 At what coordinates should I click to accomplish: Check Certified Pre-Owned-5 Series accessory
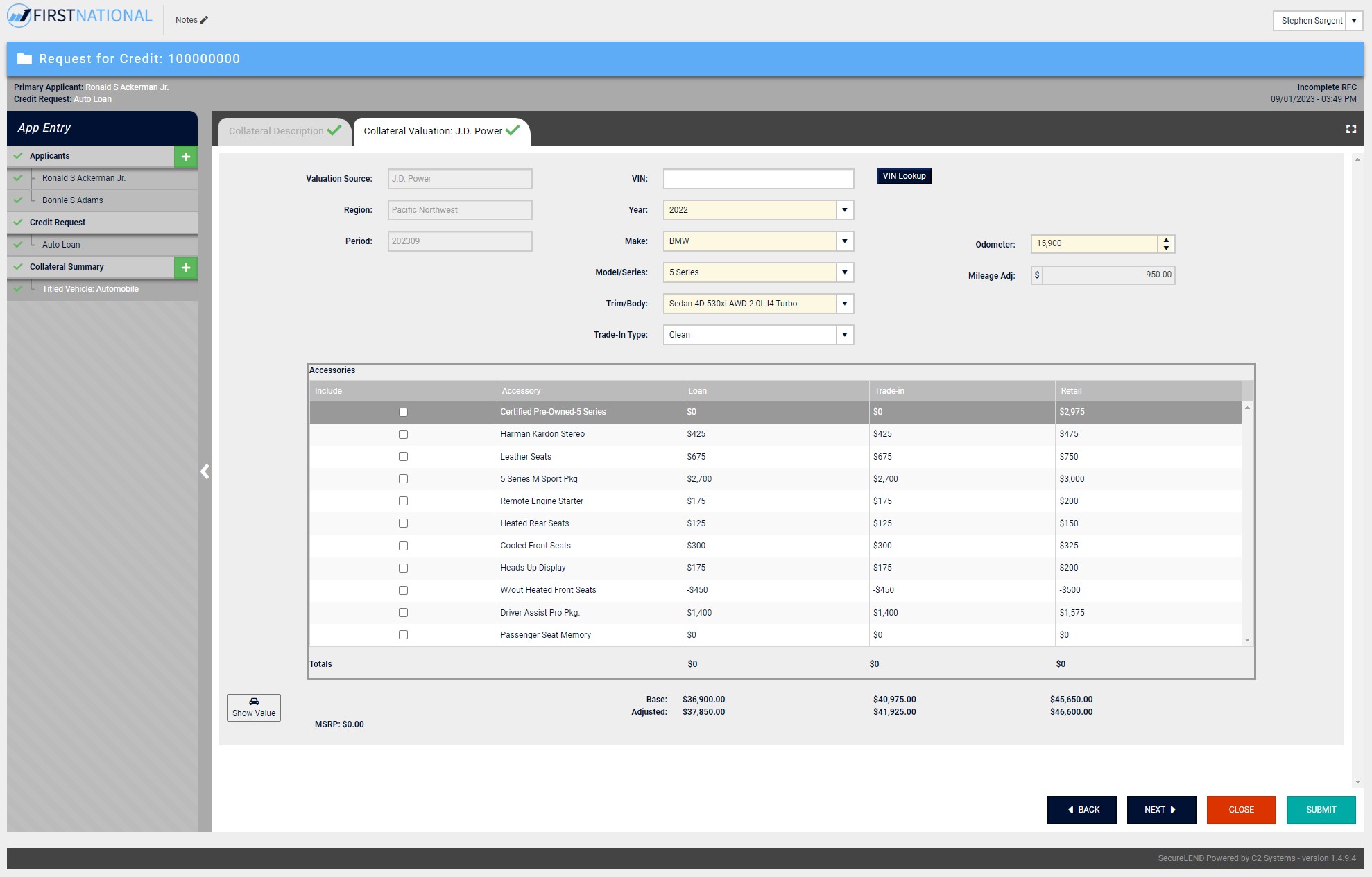pos(403,412)
